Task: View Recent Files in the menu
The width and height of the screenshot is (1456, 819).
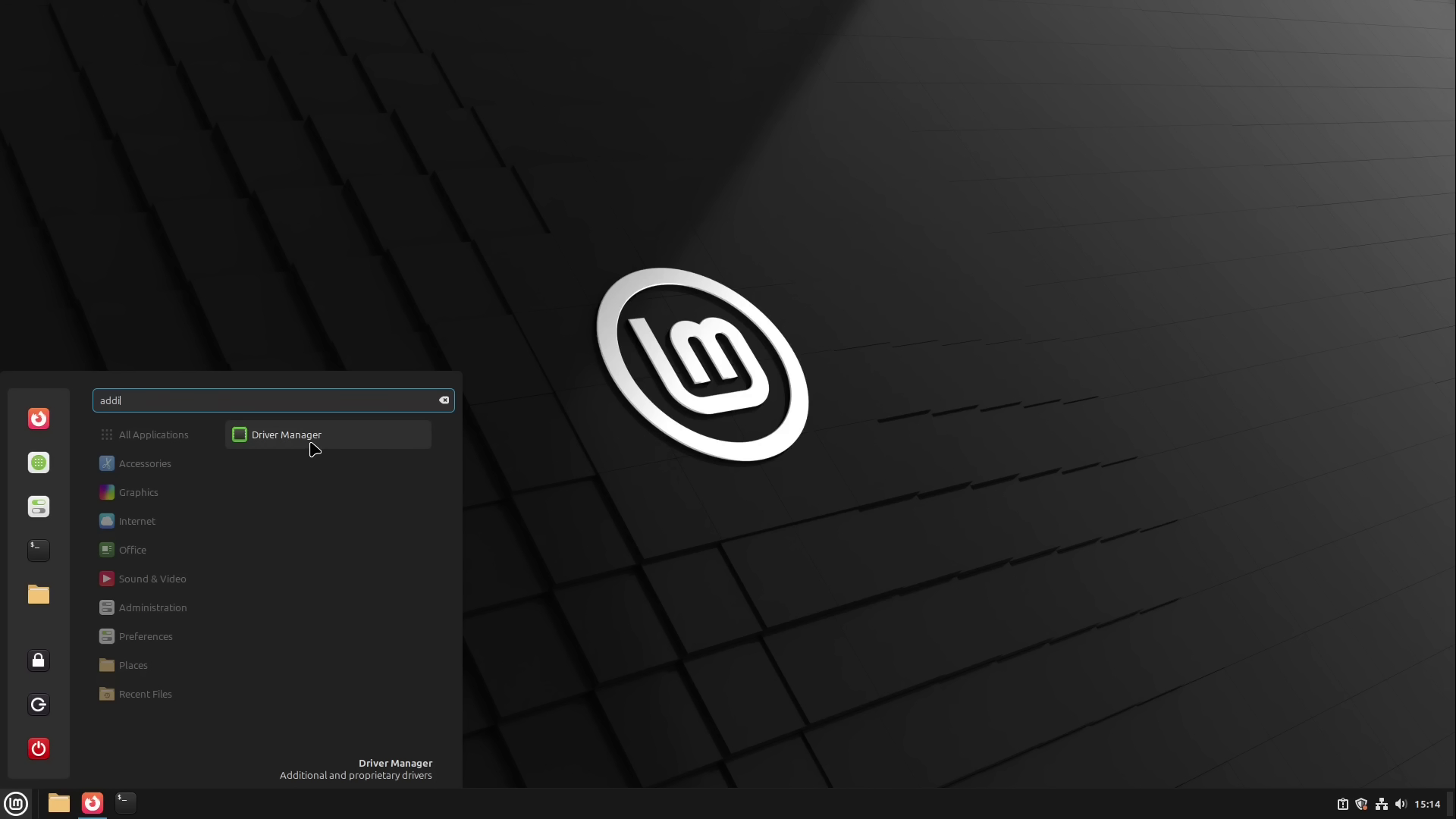Action: pyautogui.click(x=144, y=693)
